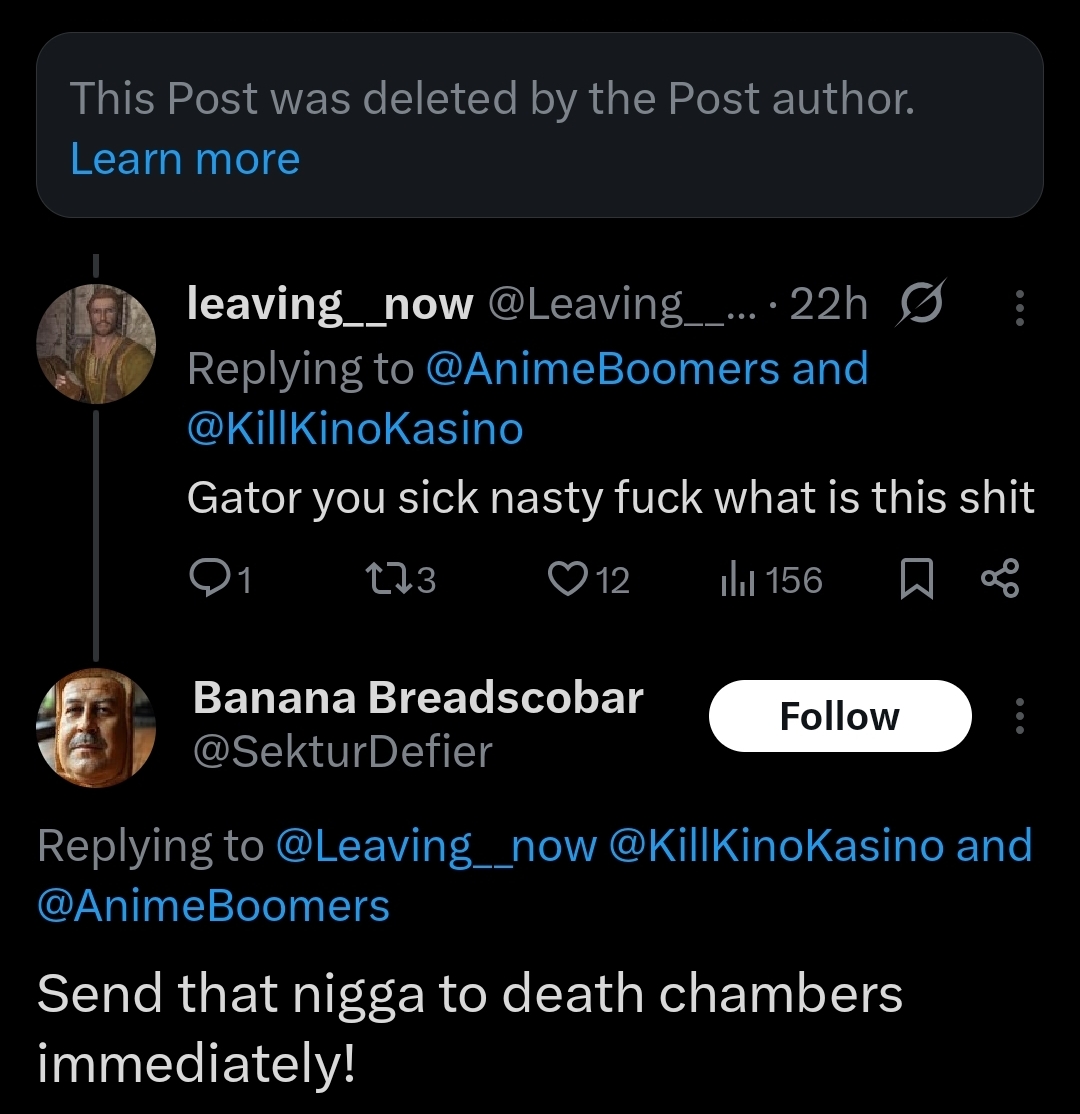Click the @SekturDefier handle
The height and width of the screenshot is (1114, 1080).
[342, 751]
